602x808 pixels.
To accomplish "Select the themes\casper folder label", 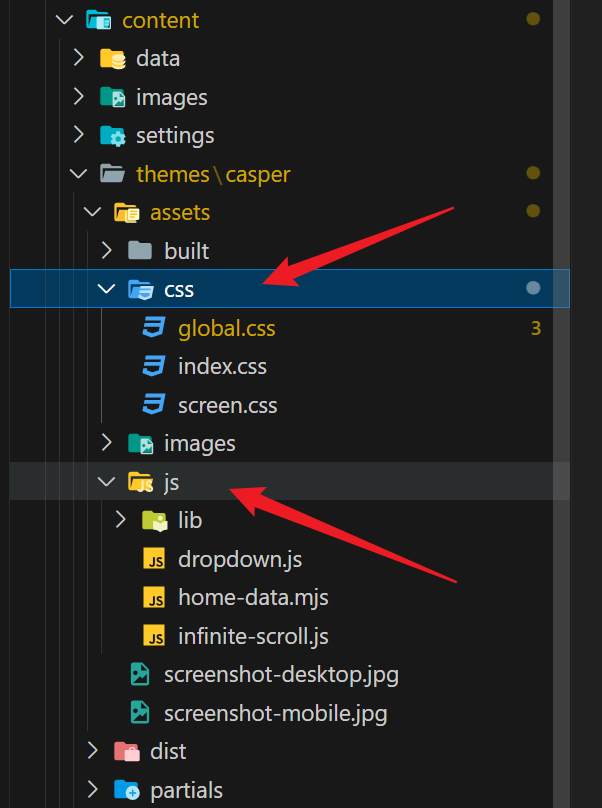I will point(212,174).
